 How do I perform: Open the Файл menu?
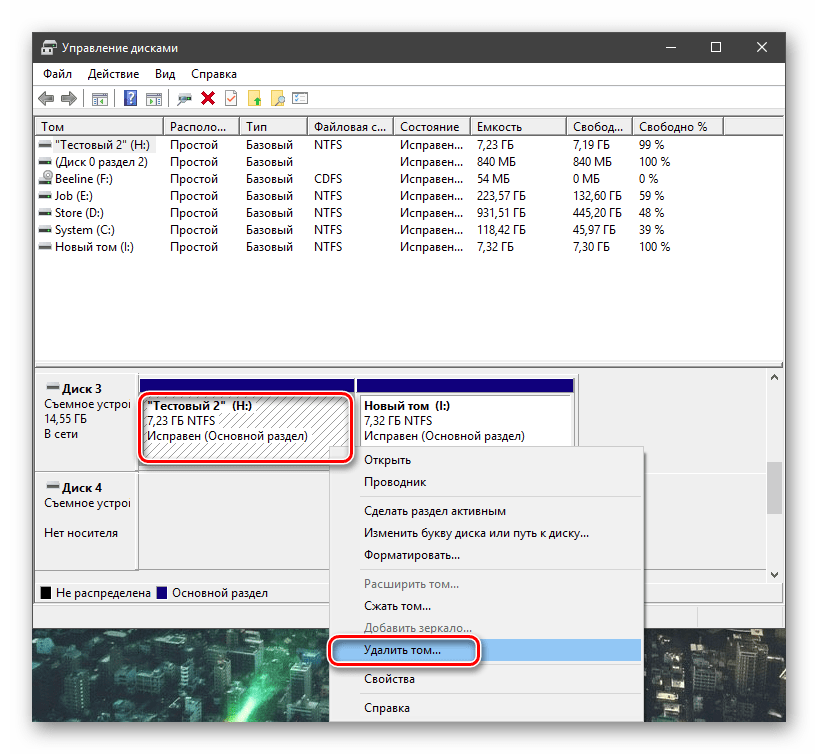pyautogui.click(x=57, y=74)
